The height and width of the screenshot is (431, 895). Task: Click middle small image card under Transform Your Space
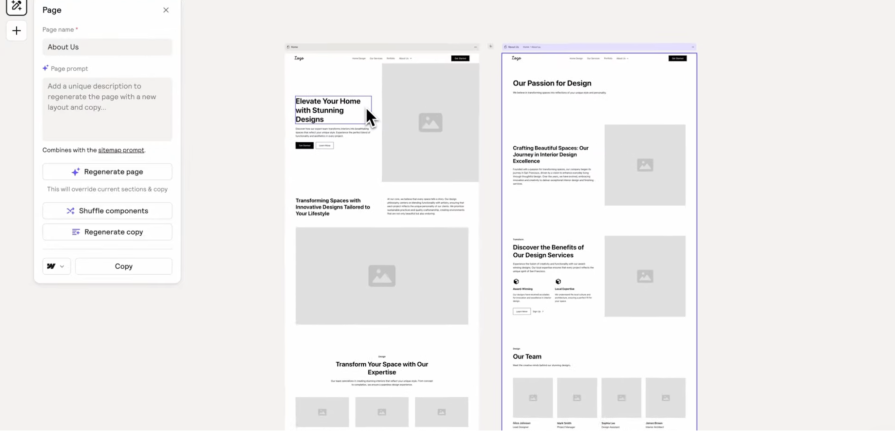(x=382, y=412)
